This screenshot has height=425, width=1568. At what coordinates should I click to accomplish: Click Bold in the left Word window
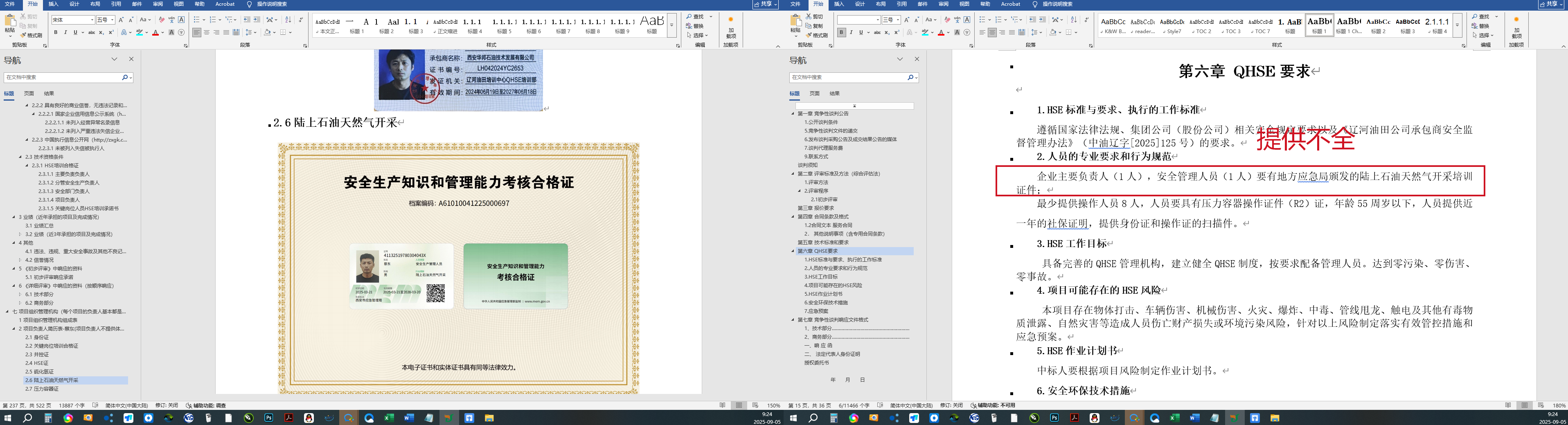[x=55, y=32]
